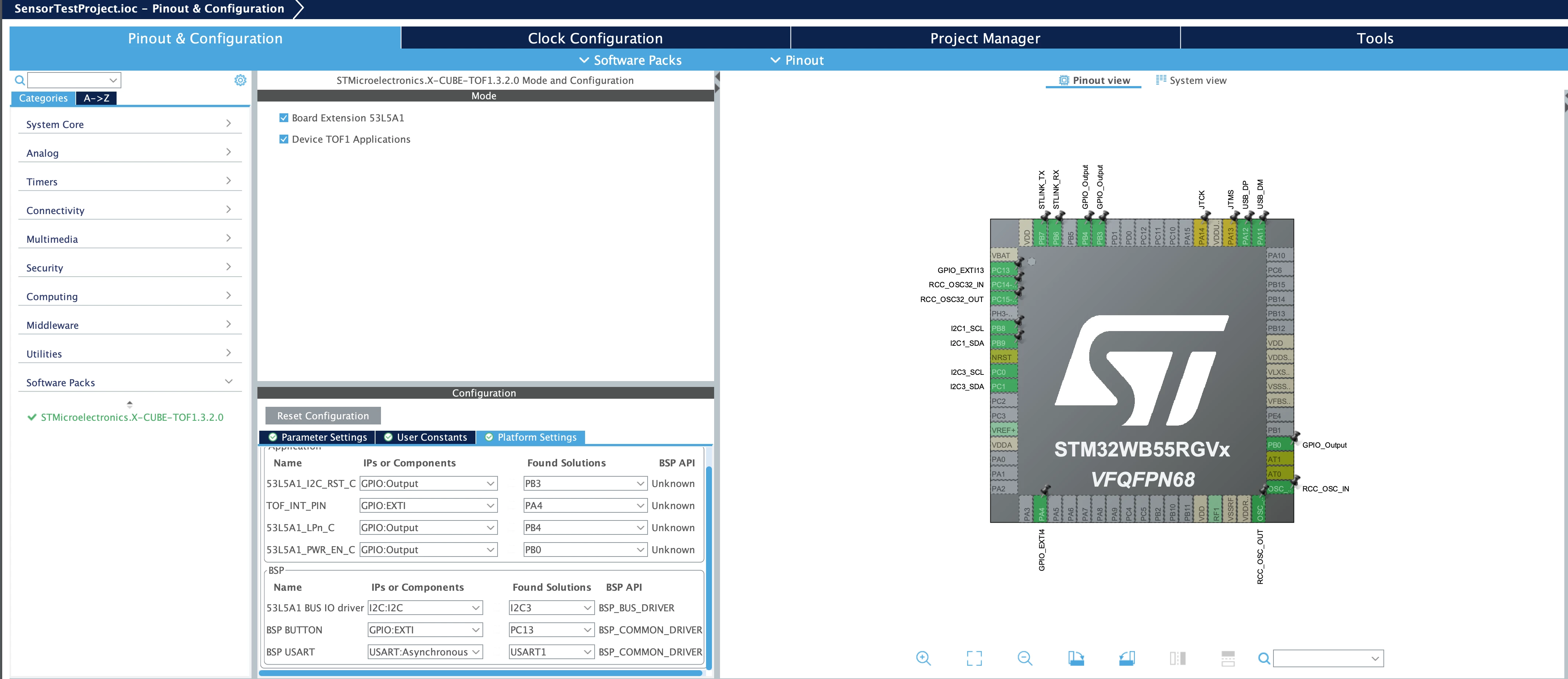This screenshot has width=1568, height=679.
Task: Click the splitter arrows under Software Packs
Action: tap(129, 404)
